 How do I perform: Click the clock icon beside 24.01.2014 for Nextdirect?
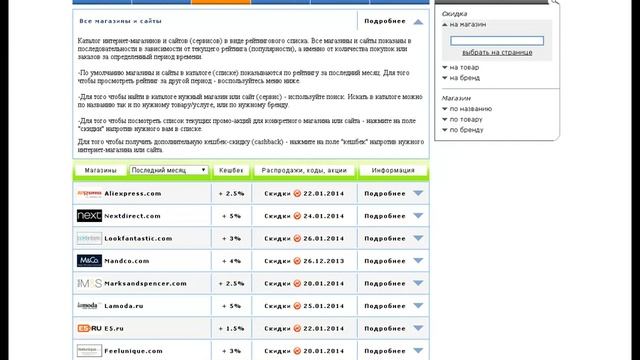(x=297, y=216)
